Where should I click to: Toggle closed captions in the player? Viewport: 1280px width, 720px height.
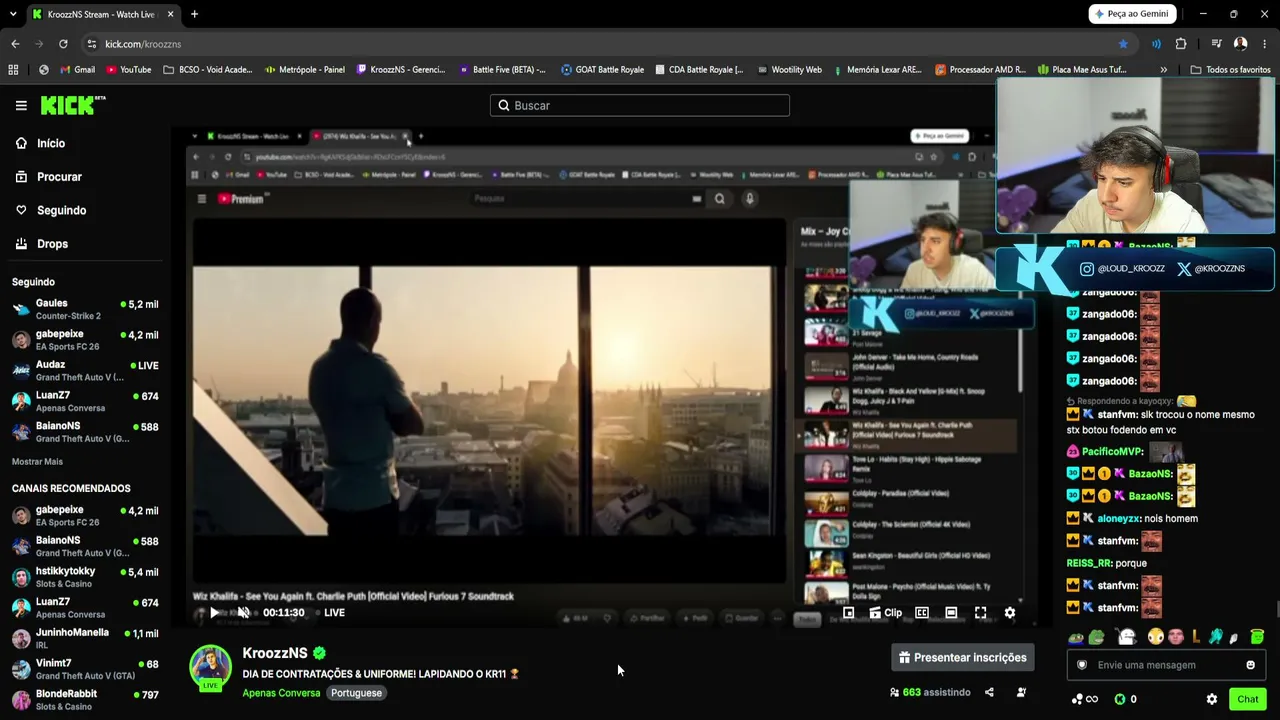922,613
